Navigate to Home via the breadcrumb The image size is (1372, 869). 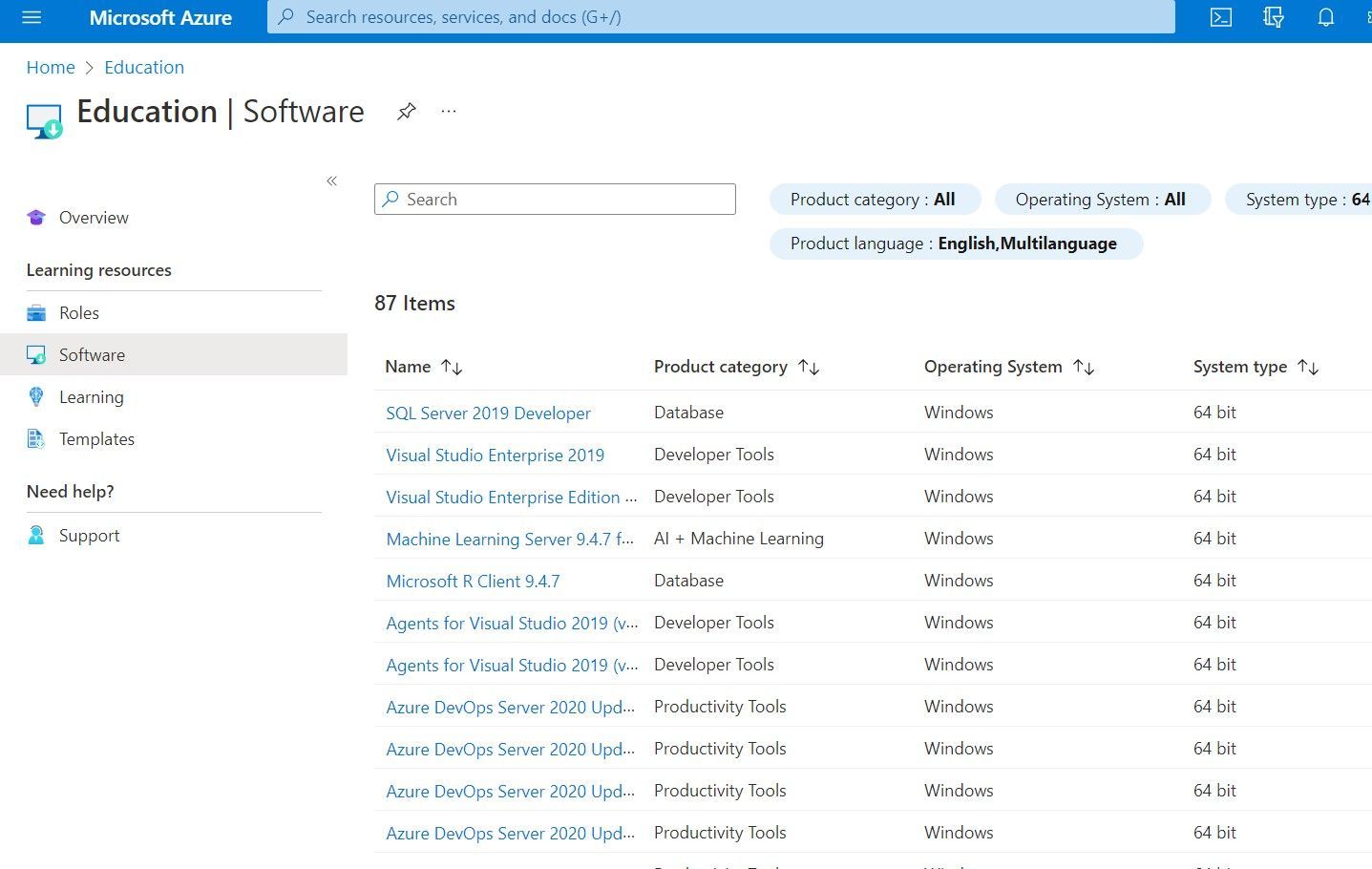[51, 67]
